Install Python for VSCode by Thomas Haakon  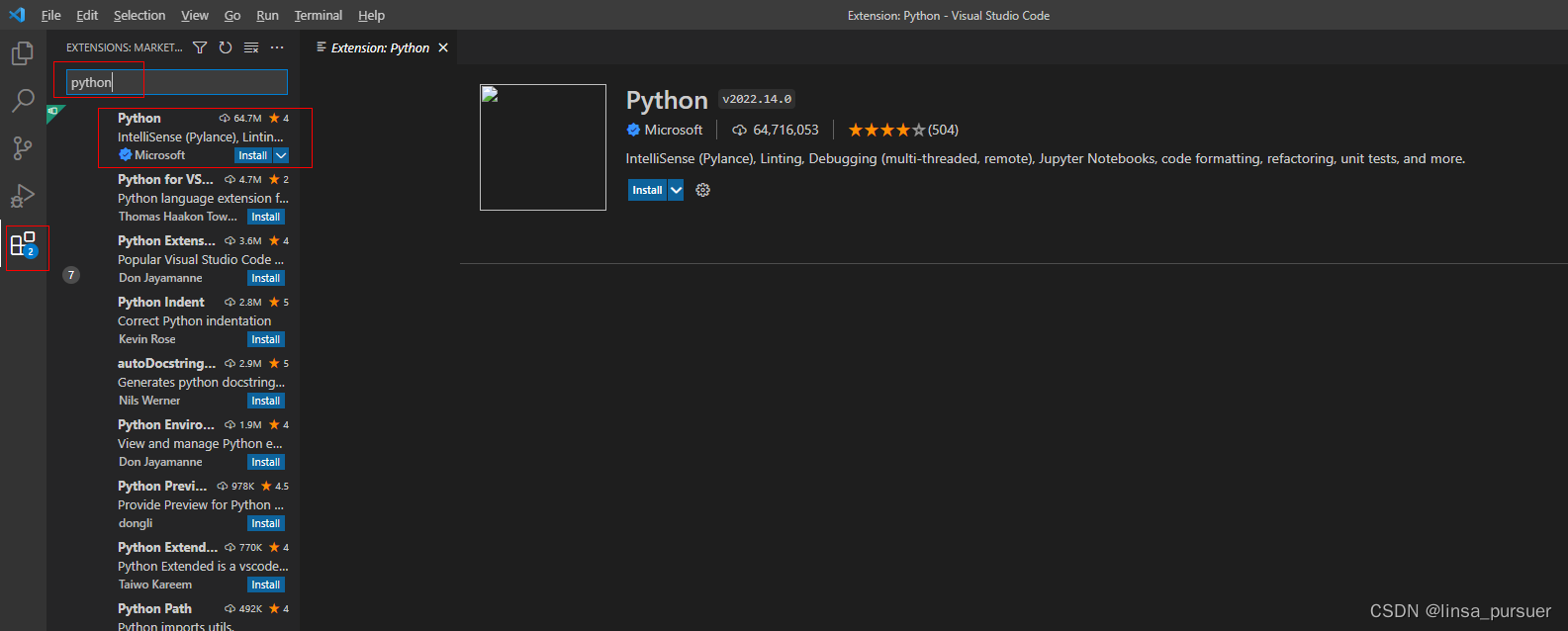click(266, 217)
